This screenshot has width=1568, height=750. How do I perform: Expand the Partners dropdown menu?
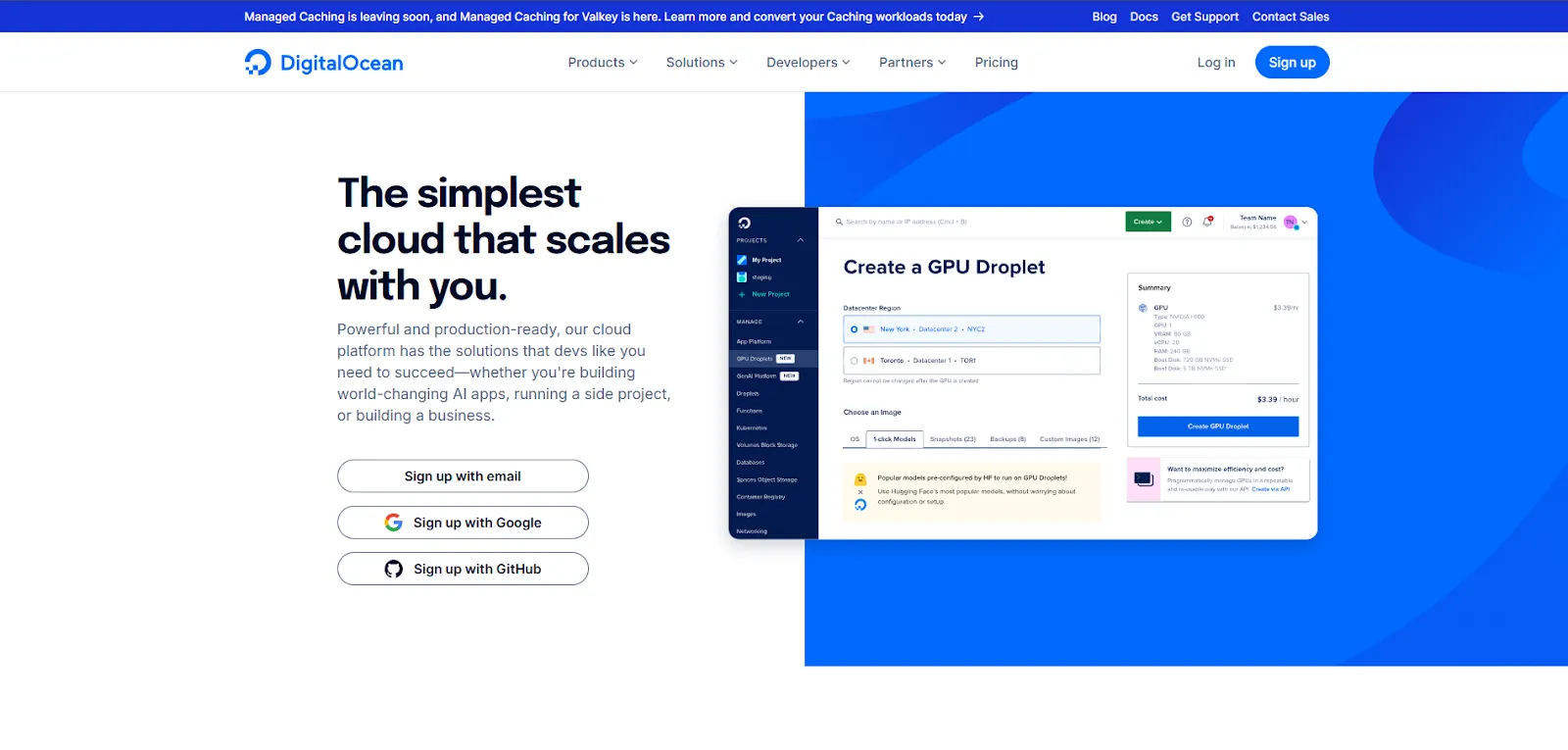point(912,63)
